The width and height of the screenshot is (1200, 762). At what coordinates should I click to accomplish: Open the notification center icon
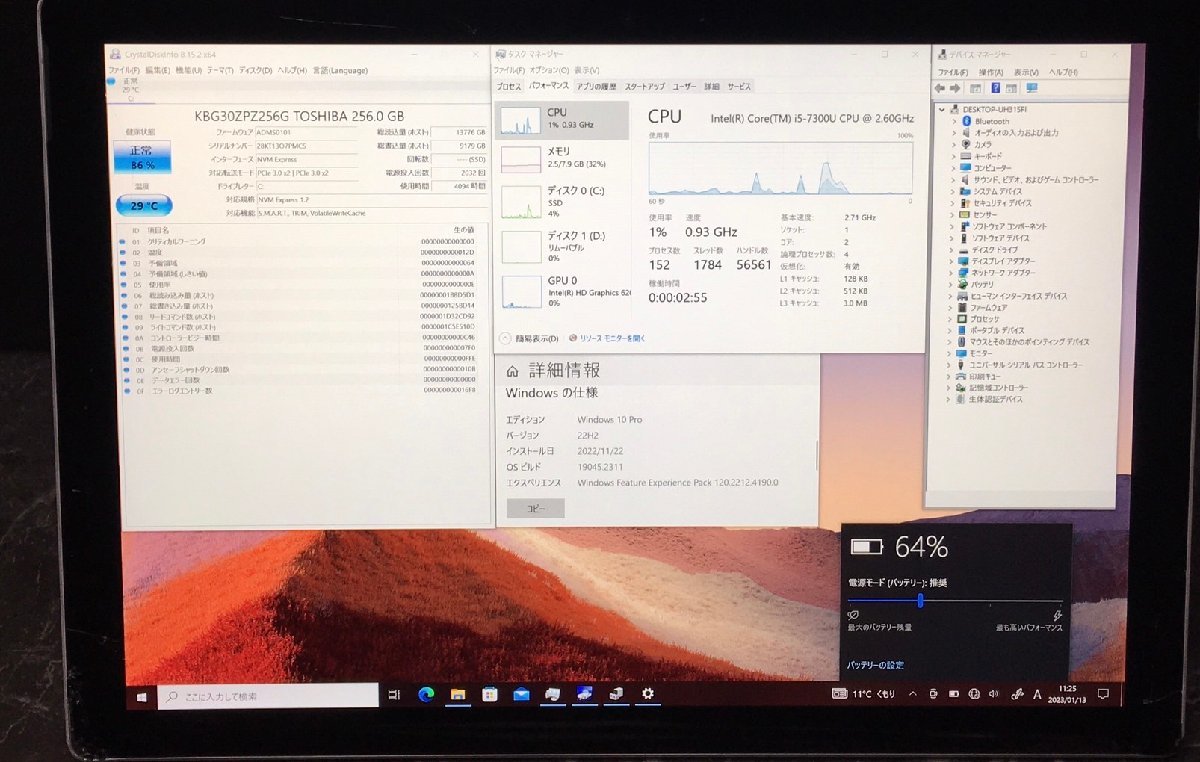[1102, 692]
